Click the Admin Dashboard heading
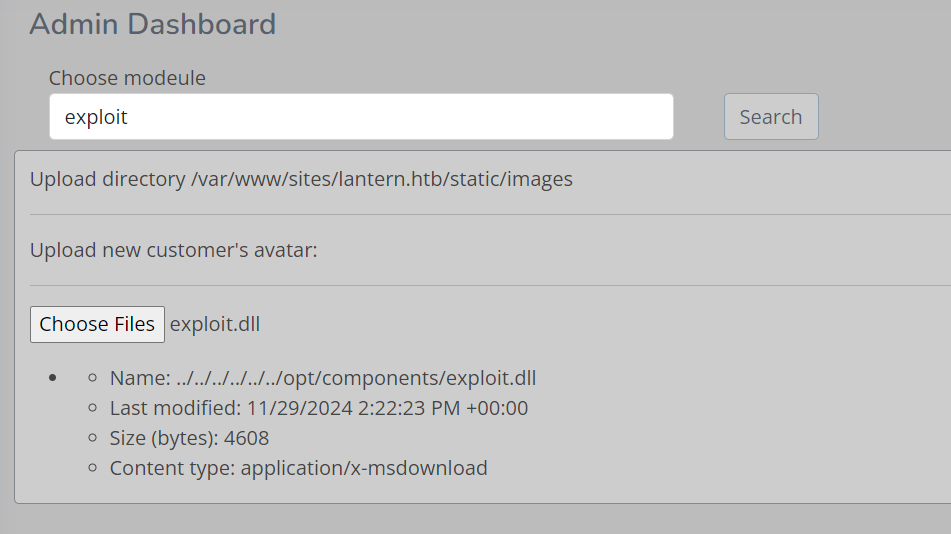The height and width of the screenshot is (534, 951). point(152,24)
